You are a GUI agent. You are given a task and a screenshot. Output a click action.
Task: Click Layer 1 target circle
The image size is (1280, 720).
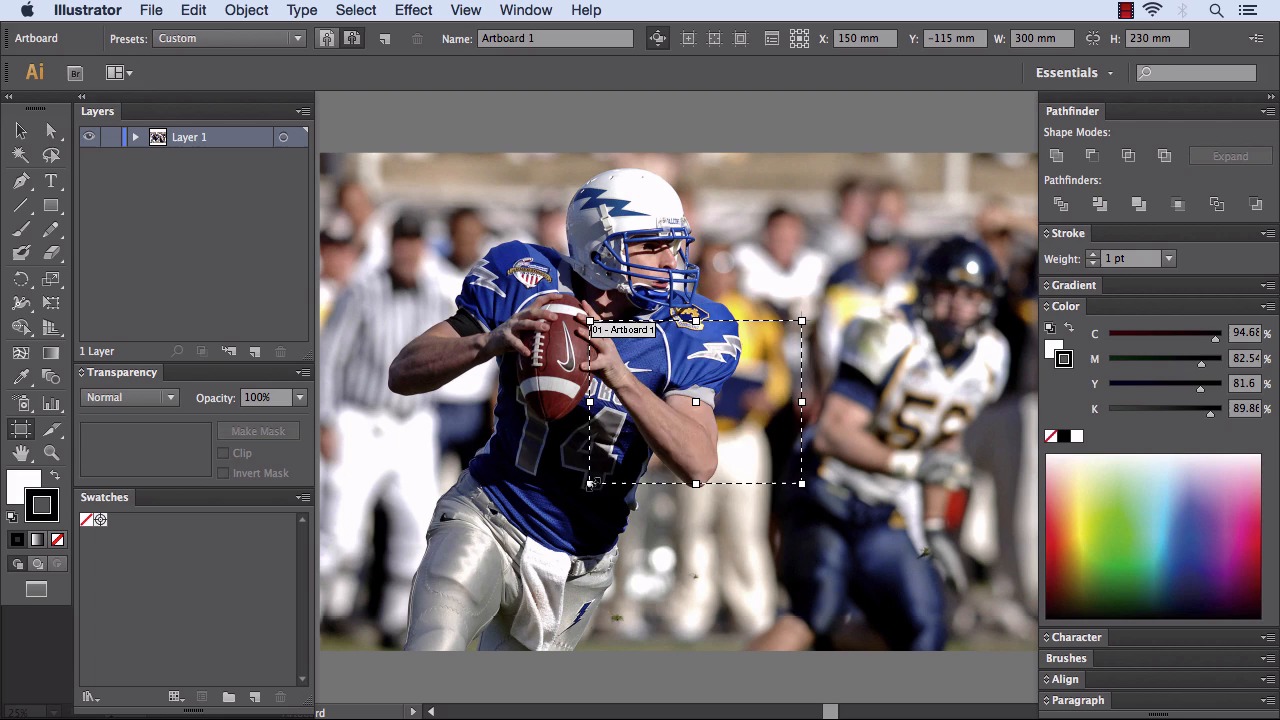[283, 137]
